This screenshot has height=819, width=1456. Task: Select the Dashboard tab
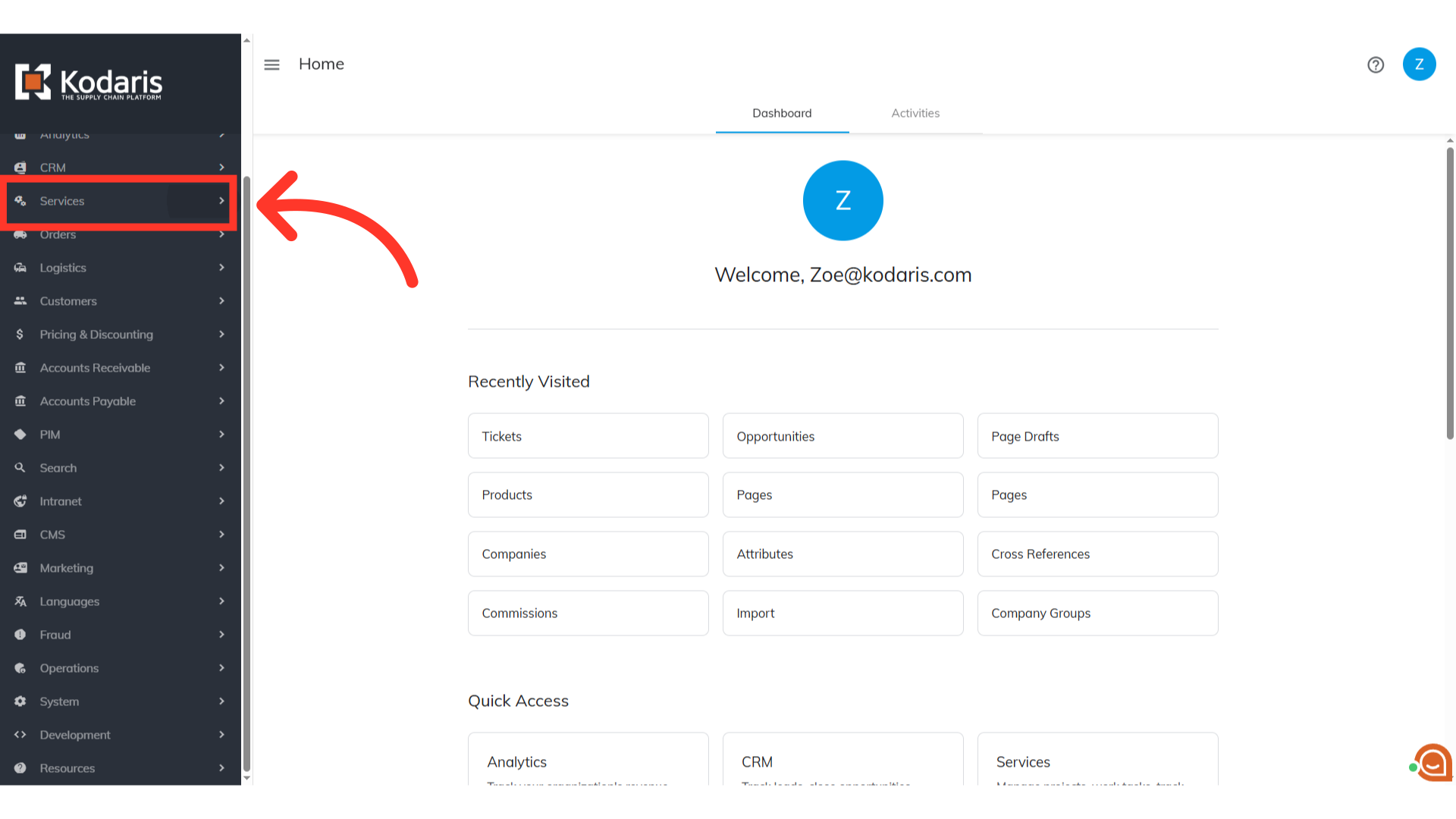coord(782,113)
